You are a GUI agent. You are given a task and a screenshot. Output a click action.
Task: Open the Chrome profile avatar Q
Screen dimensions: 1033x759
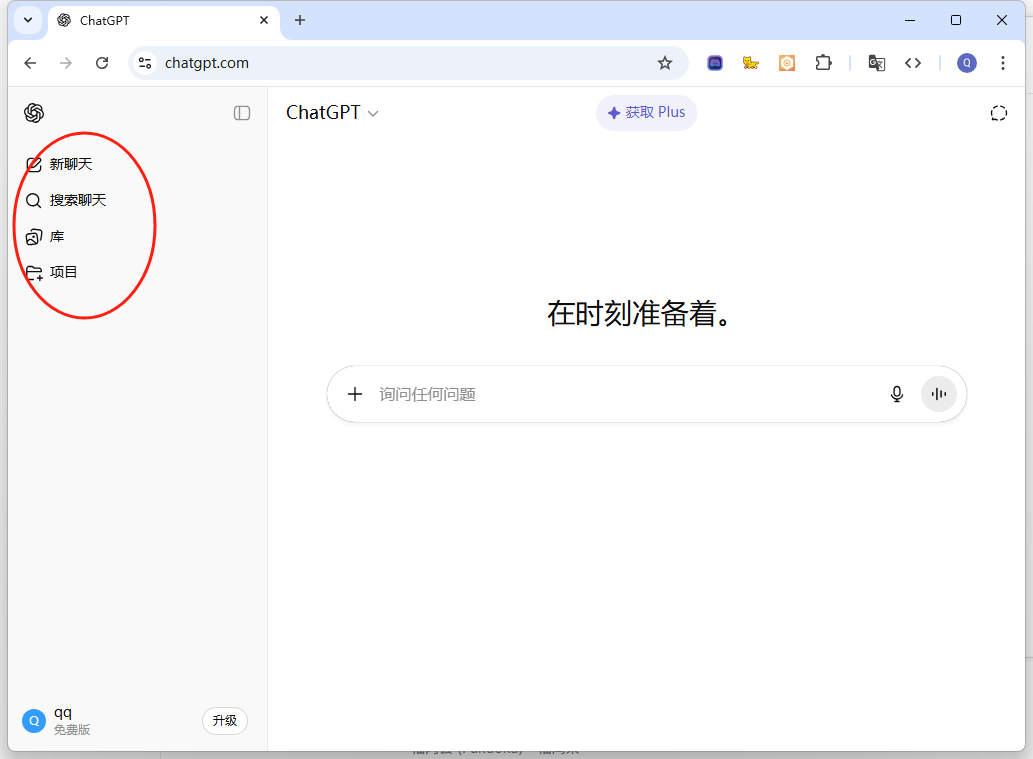click(x=966, y=63)
